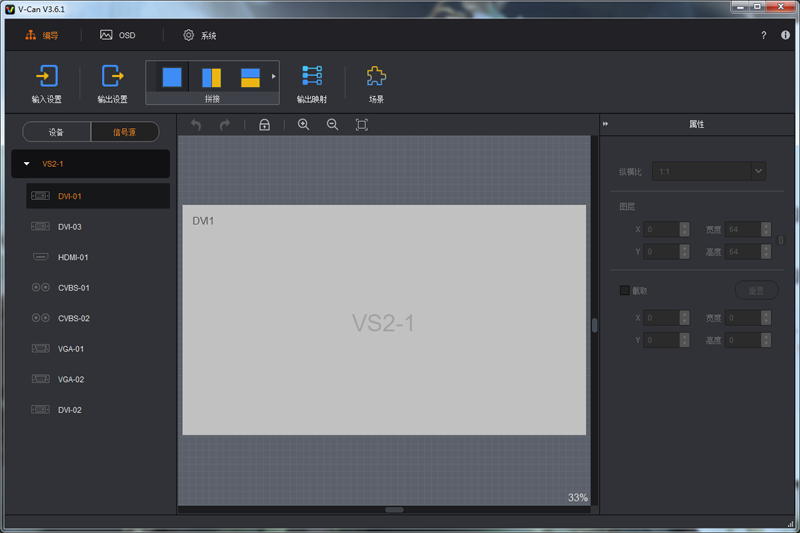This screenshot has height=533, width=800.
Task: Select the left-right split splice layout
Action: [211, 77]
